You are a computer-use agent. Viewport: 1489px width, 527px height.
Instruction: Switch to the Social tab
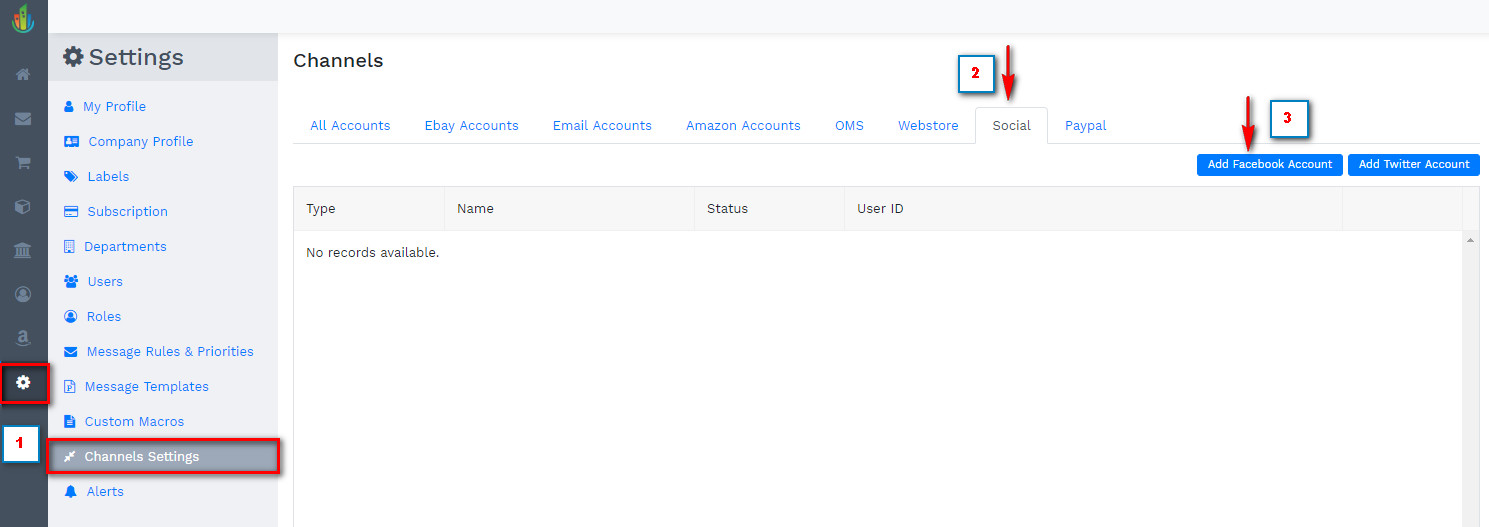(1011, 126)
